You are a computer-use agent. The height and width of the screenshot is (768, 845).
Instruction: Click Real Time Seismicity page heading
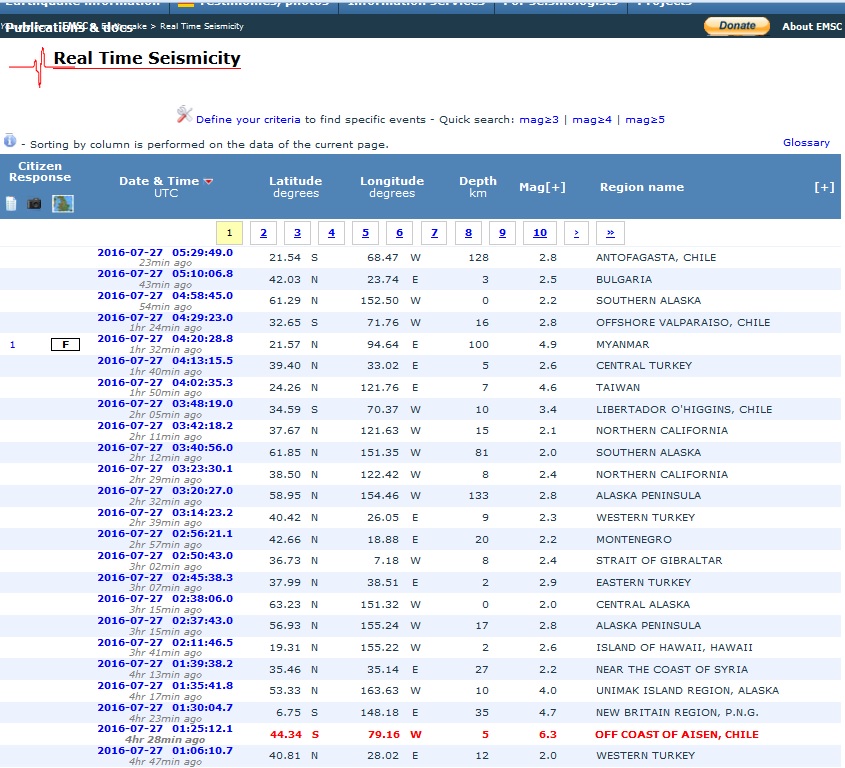tap(147, 58)
